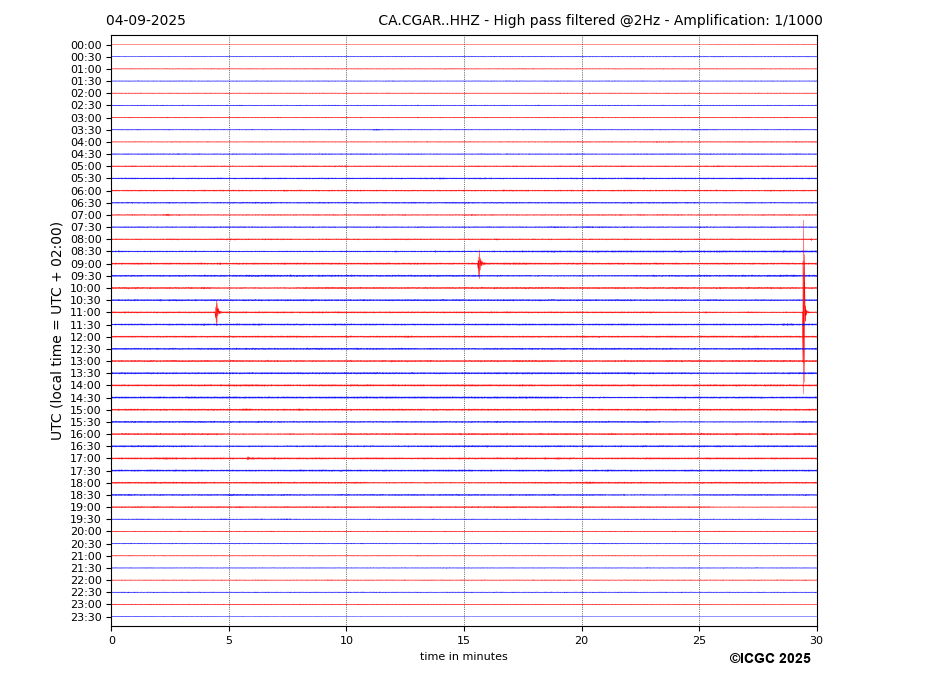Viewport: 927px width, 696px height.
Task: Click the seismic spike on the 11:00 trace
Action: tap(217, 313)
